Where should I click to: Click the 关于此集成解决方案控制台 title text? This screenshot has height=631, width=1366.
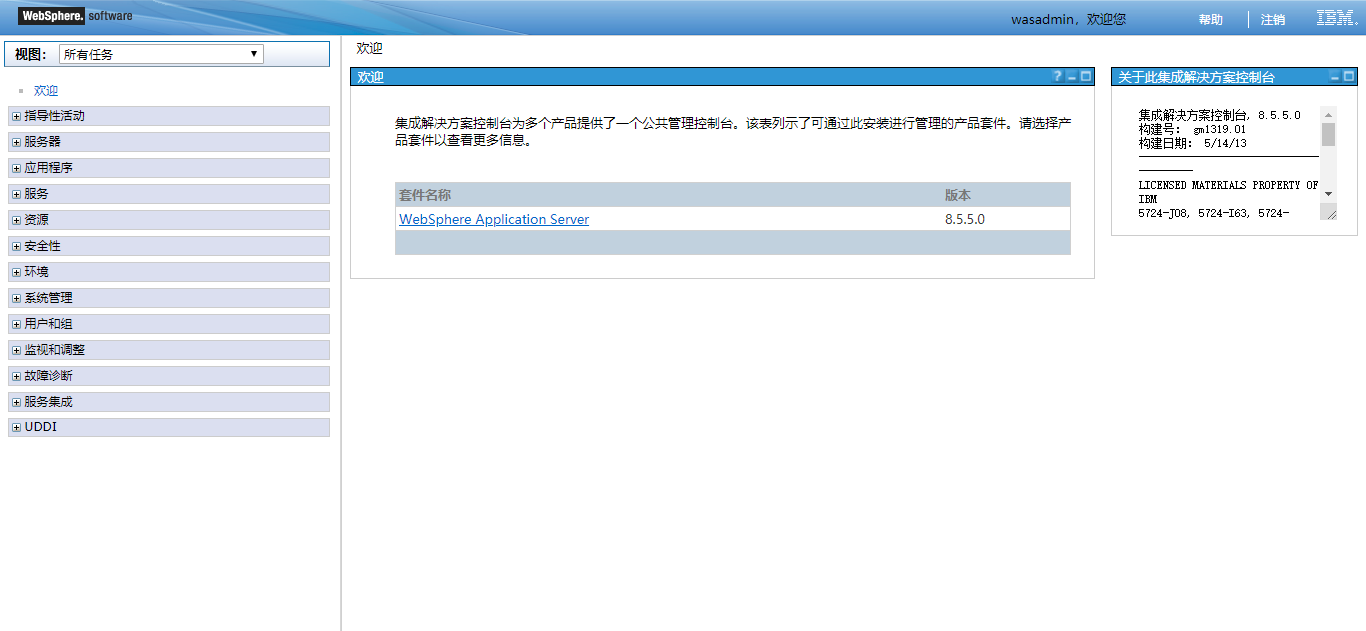coord(1196,77)
